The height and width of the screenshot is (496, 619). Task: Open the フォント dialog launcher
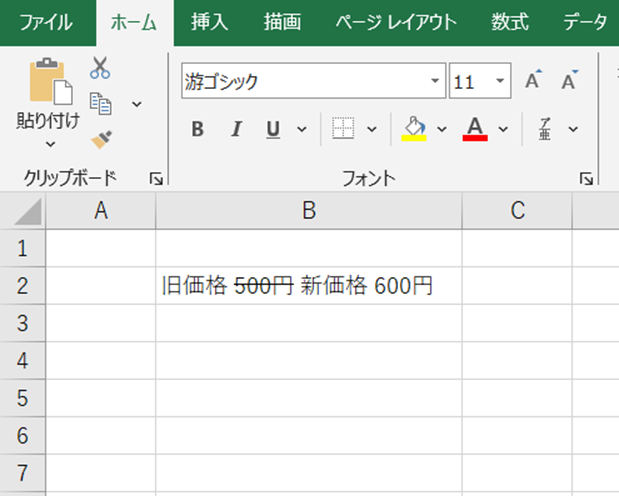pyautogui.click(x=585, y=179)
